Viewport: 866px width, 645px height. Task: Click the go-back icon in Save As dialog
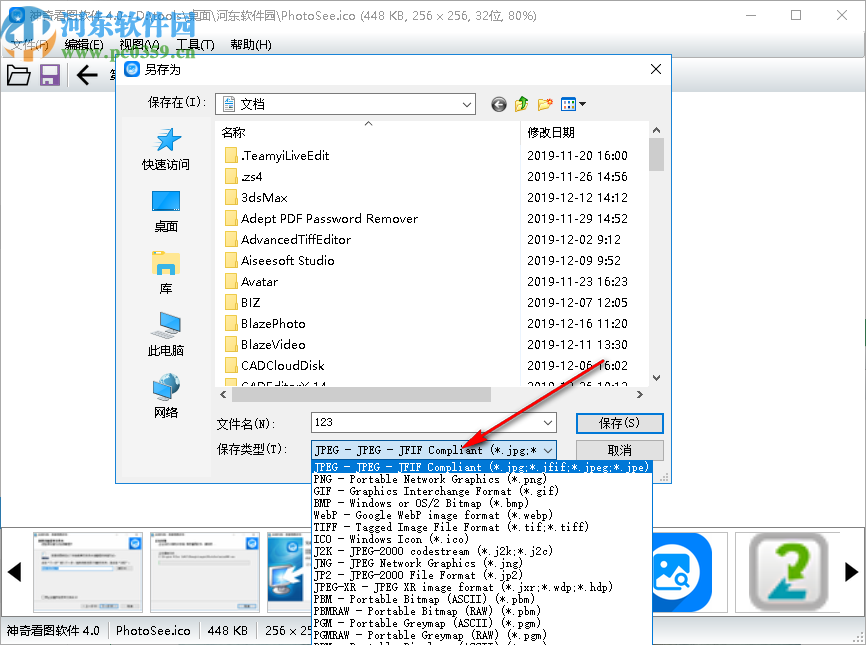[x=499, y=104]
